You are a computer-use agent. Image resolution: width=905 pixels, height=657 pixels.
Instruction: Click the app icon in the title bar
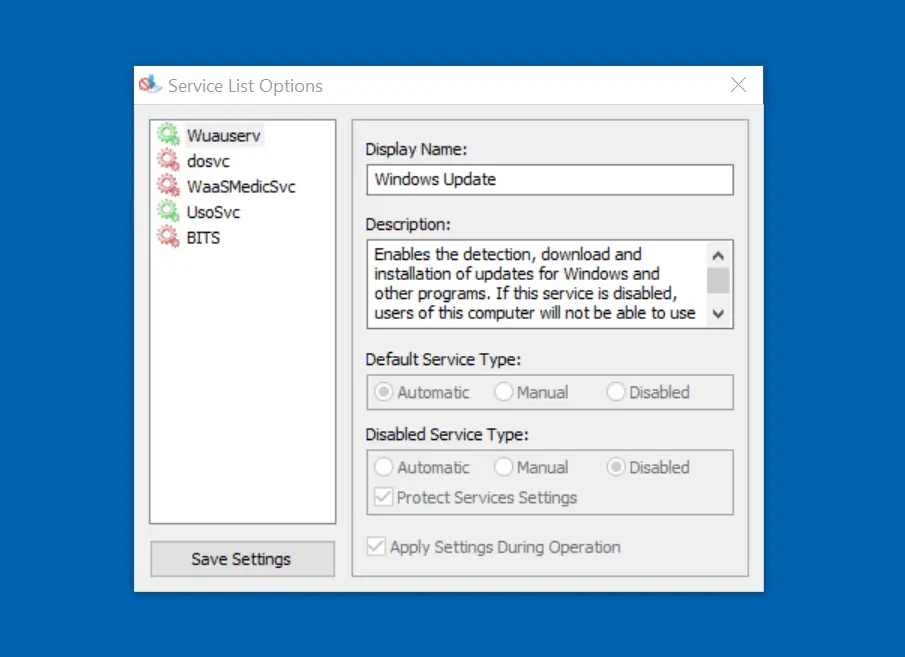150,84
